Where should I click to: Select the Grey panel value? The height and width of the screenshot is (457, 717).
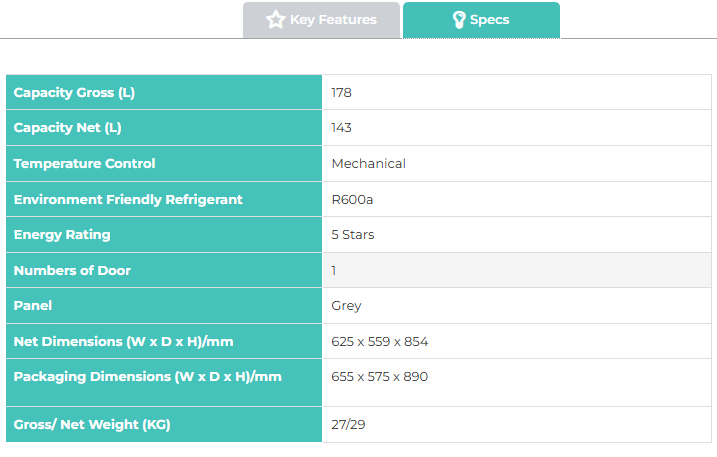pyautogui.click(x=346, y=305)
